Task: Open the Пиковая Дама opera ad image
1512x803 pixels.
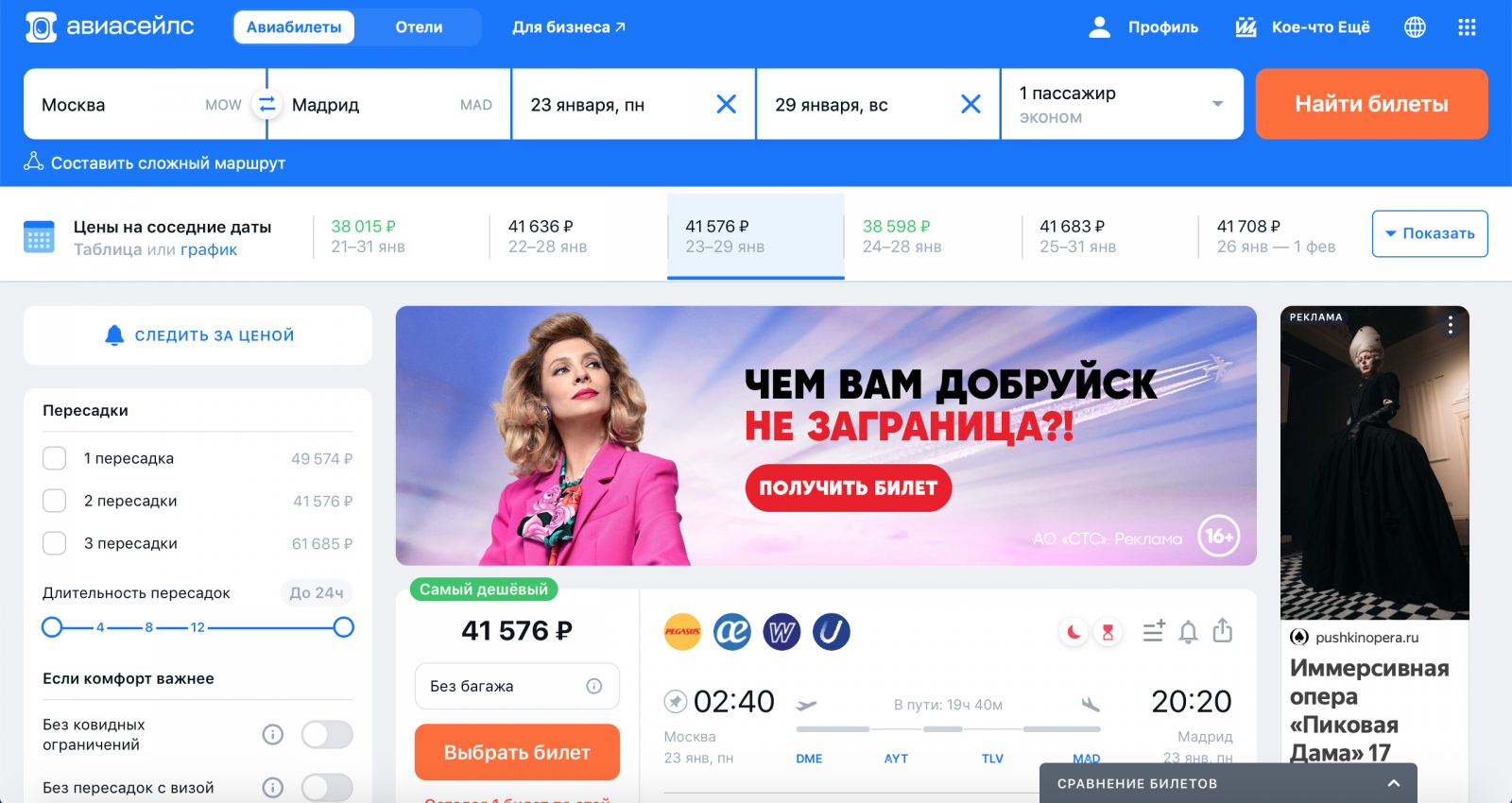Action: 1374,463
